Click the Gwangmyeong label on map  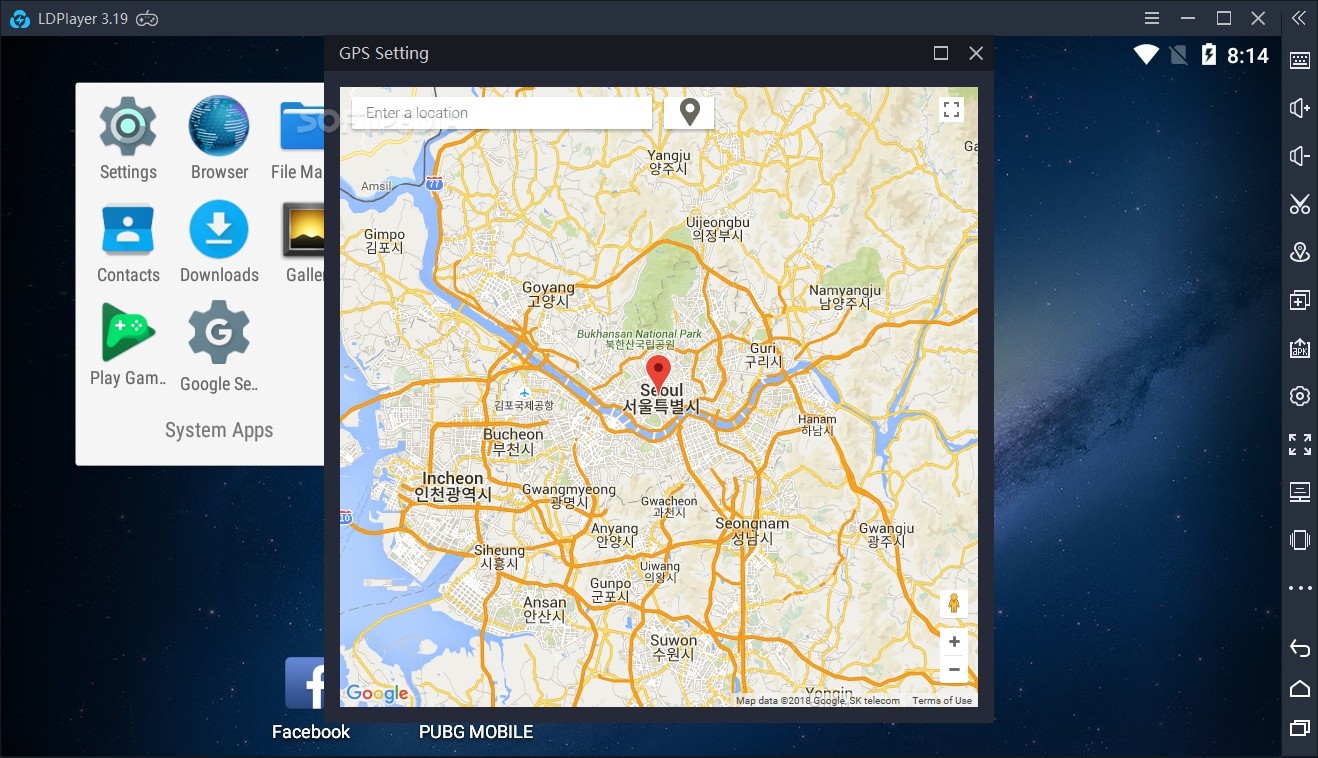click(569, 496)
